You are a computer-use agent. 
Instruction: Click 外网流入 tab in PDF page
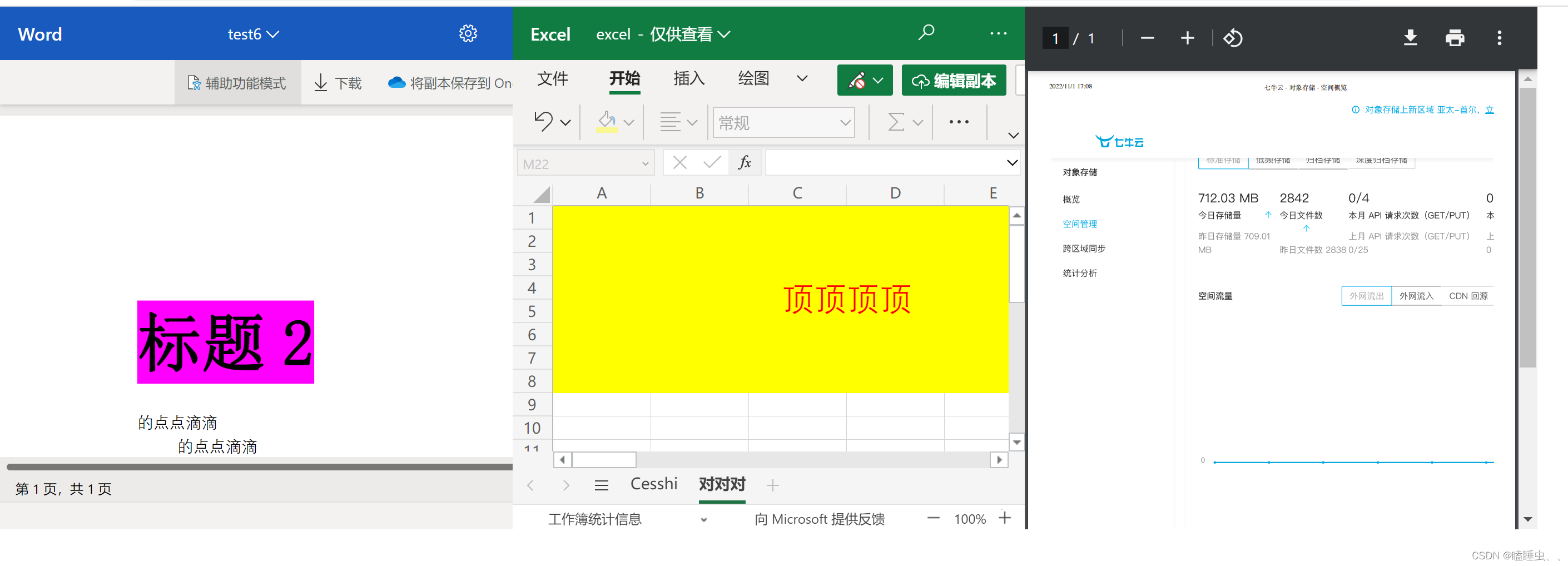(x=1416, y=296)
